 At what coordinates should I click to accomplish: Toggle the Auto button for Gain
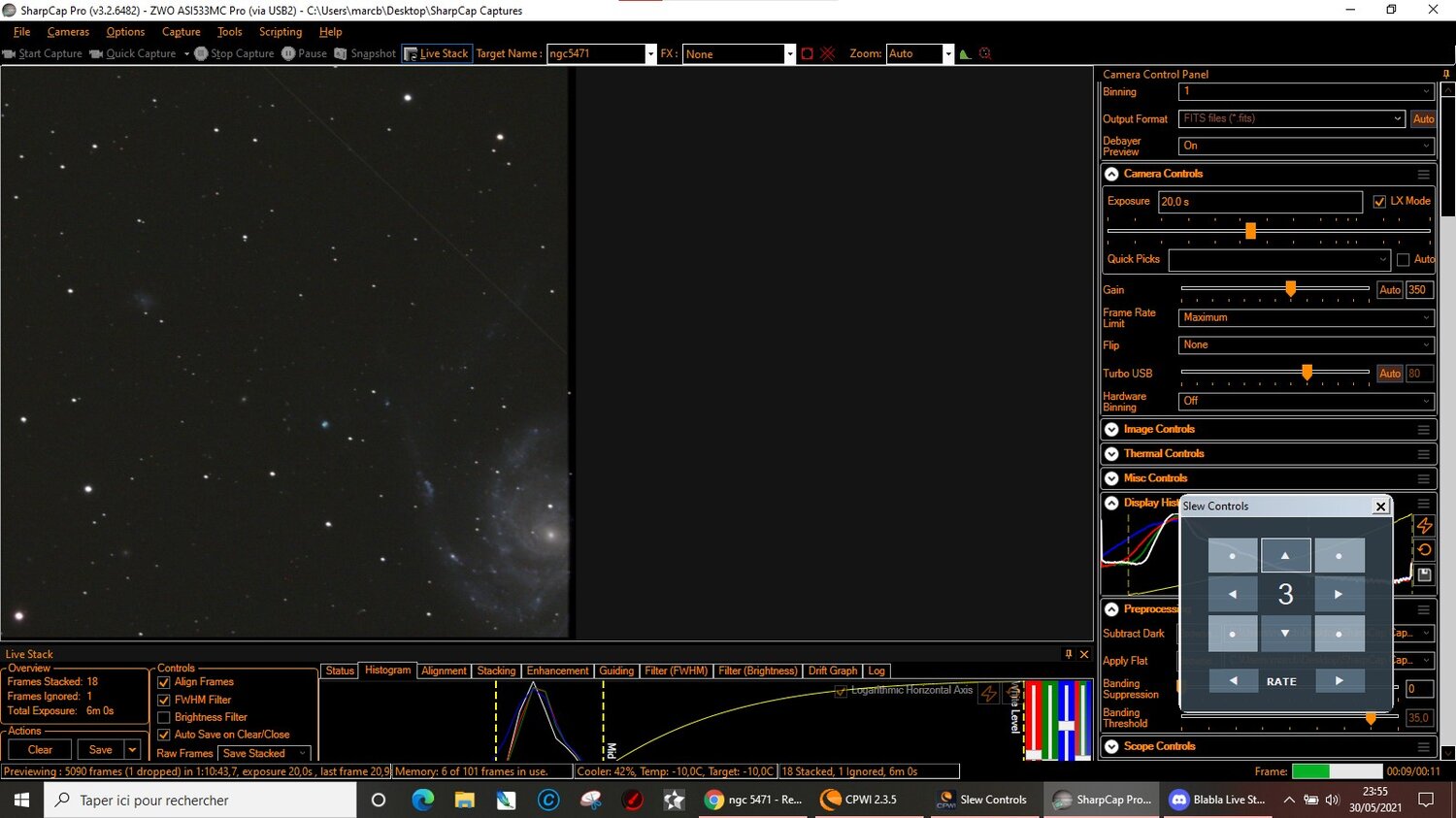coord(1390,290)
